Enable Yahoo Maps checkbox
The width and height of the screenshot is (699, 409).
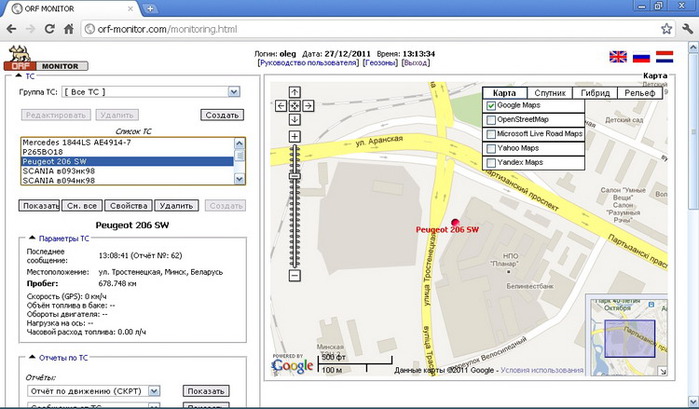click(x=491, y=149)
